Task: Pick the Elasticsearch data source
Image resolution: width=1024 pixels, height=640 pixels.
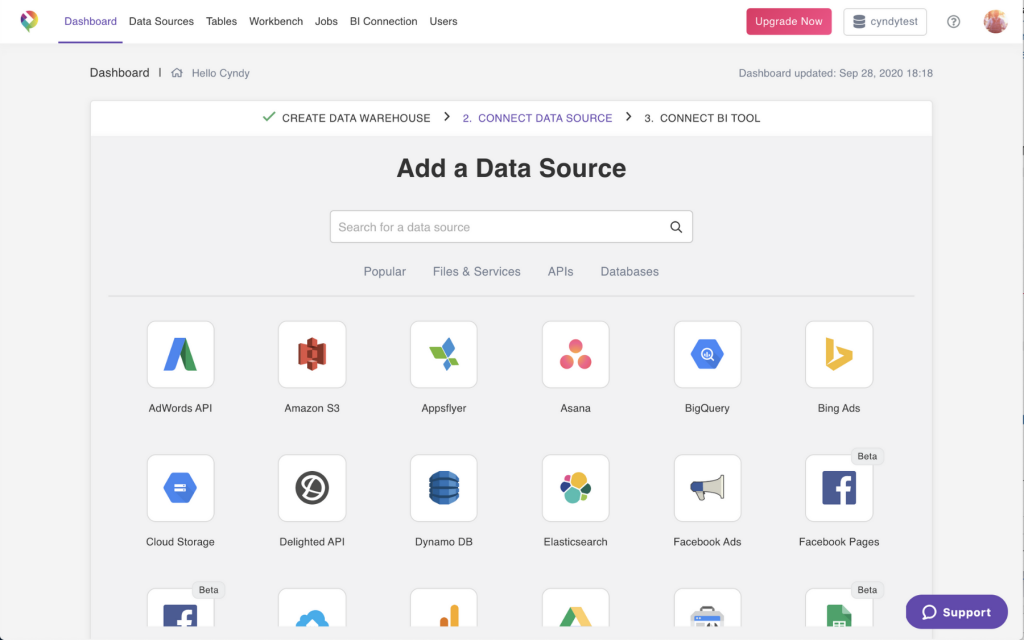Action: click(575, 488)
